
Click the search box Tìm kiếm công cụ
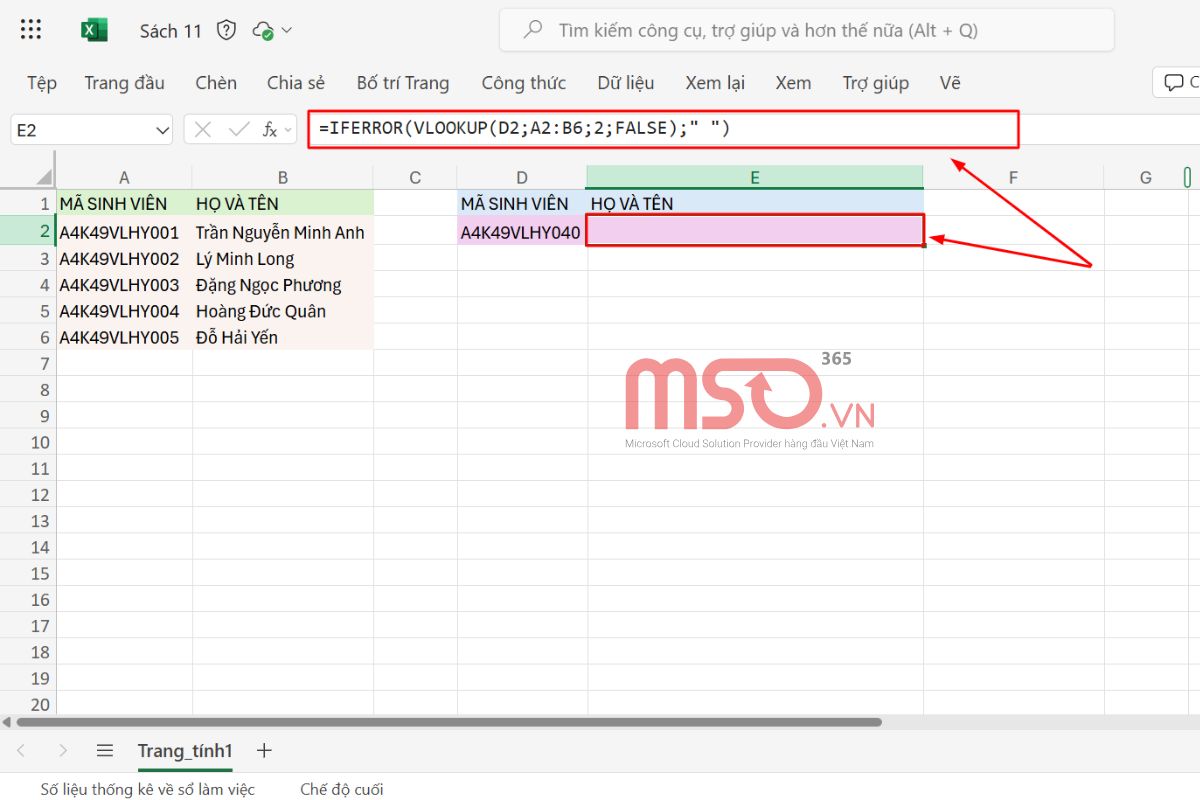(806, 30)
